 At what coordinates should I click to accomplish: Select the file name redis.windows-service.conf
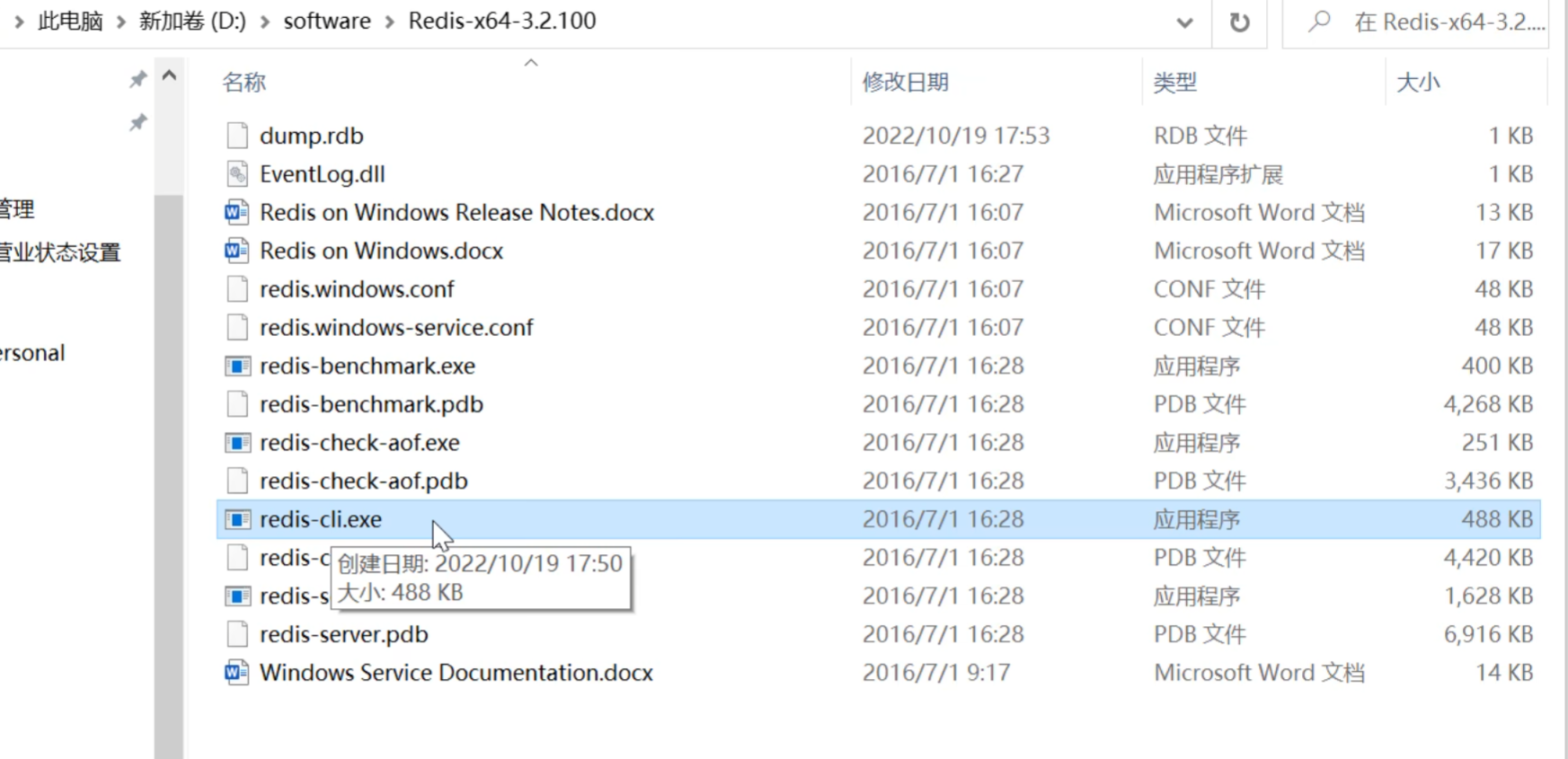click(396, 328)
